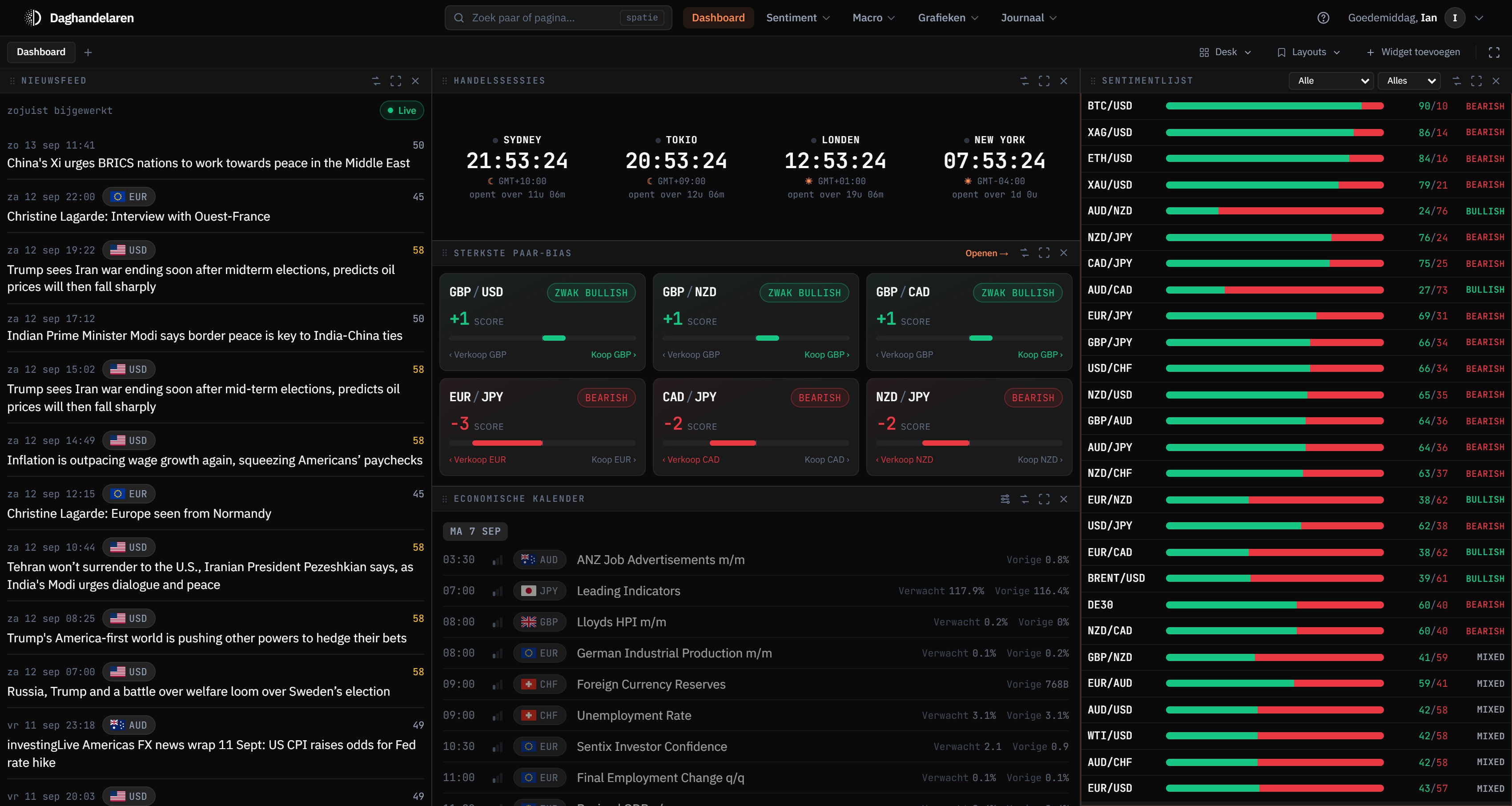Screen dimensions: 1512x806
Task: Click Verkoop EUR on the EUR/JPY card
Action: coord(477,459)
